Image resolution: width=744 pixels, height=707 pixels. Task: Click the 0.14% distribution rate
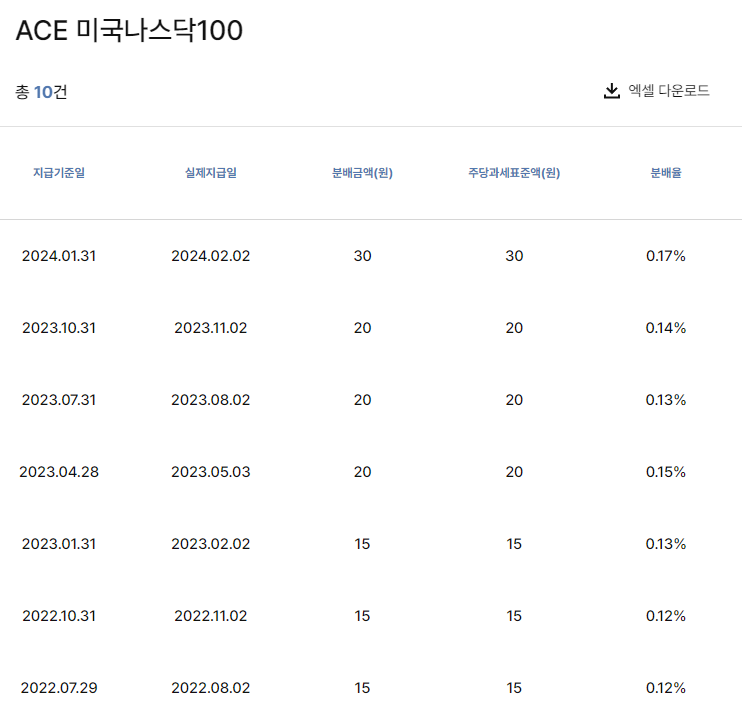pyautogui.click(x=666, y=328)
